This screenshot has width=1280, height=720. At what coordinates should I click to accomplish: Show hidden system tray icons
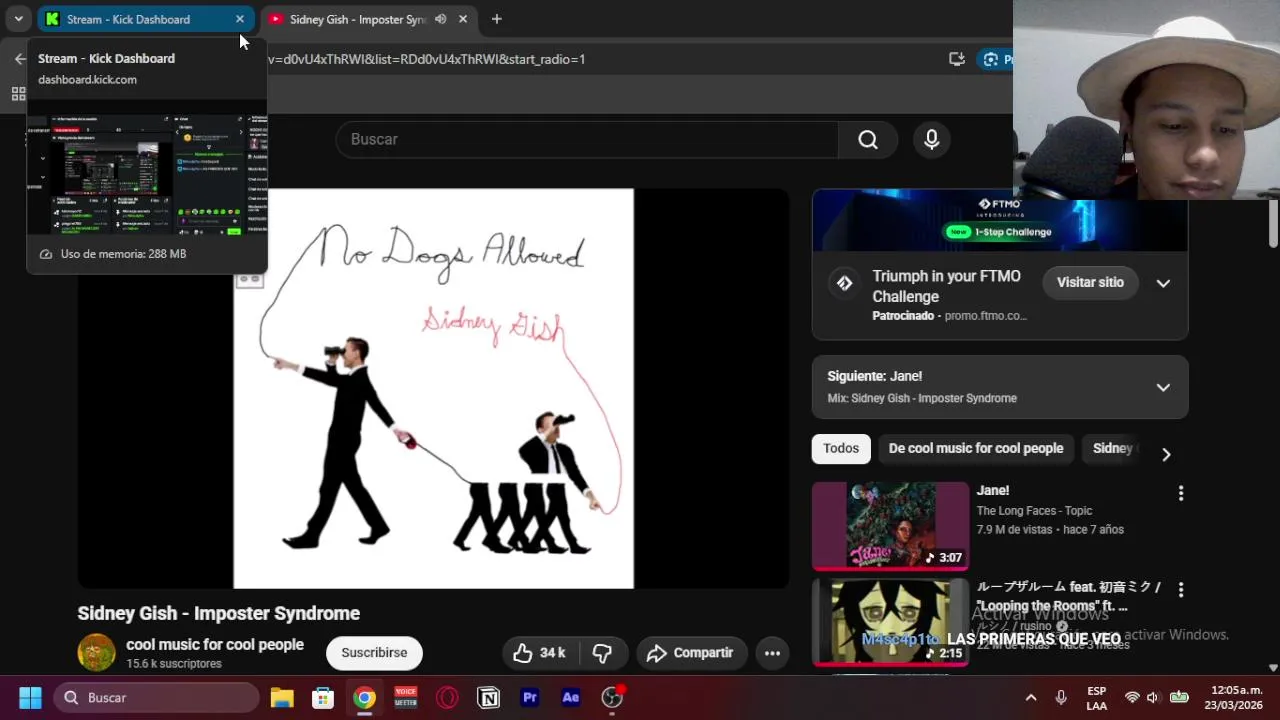tap(1031, 698)
